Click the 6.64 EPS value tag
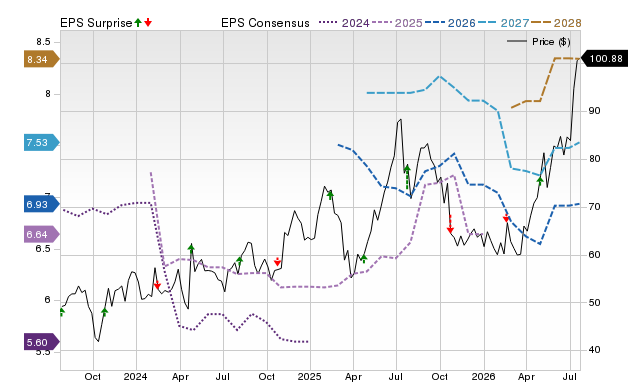This screenshot has height=382, width=640. click(x=42, y=234)
